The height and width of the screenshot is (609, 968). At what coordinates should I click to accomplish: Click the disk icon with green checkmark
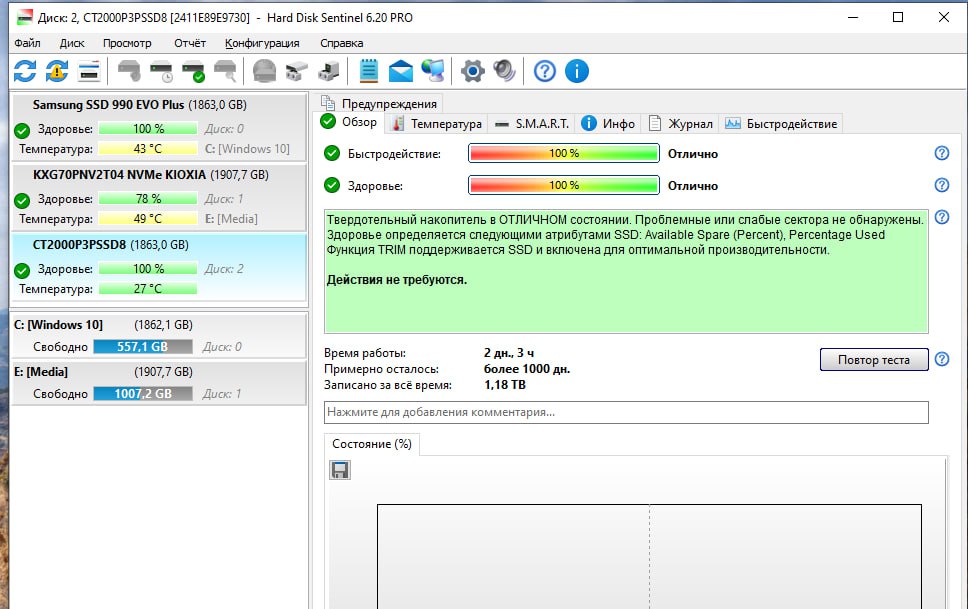click(194, 71)
